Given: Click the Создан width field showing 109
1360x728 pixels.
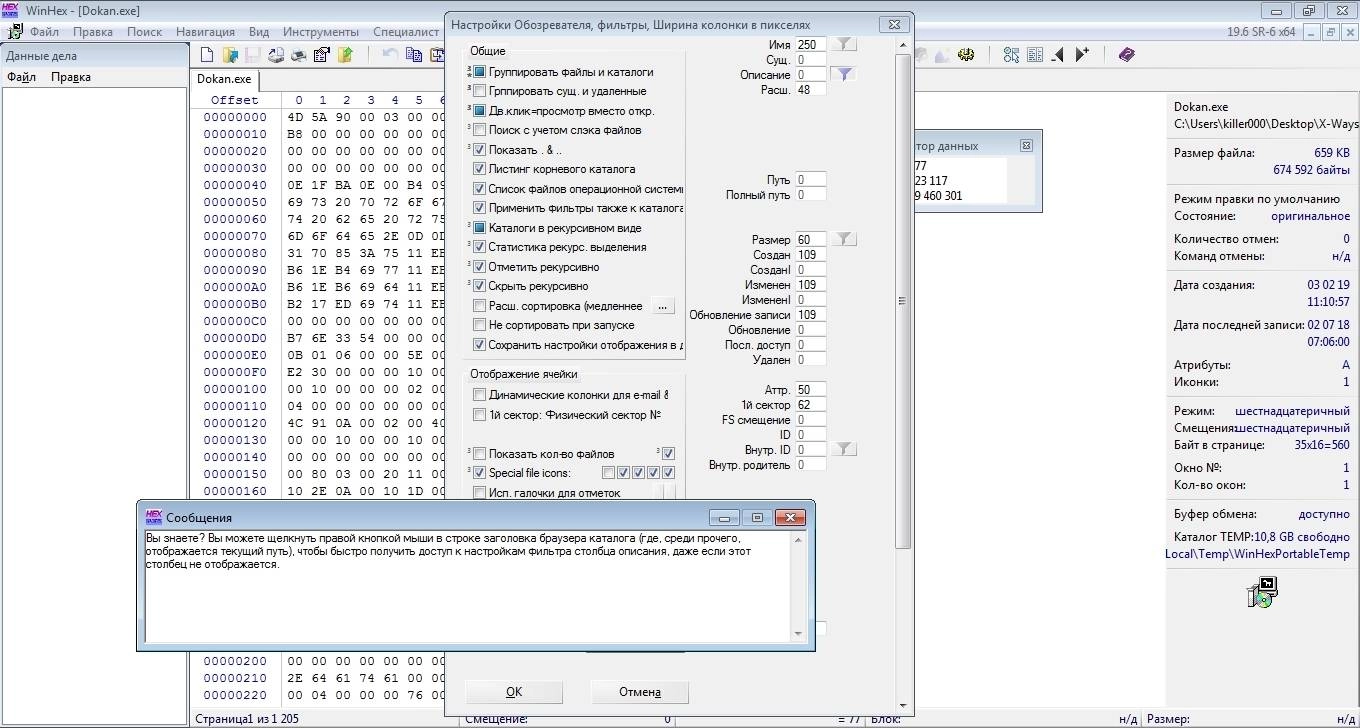Looking at the screenshot, I should pyautogui.click(x=811, y=254).
